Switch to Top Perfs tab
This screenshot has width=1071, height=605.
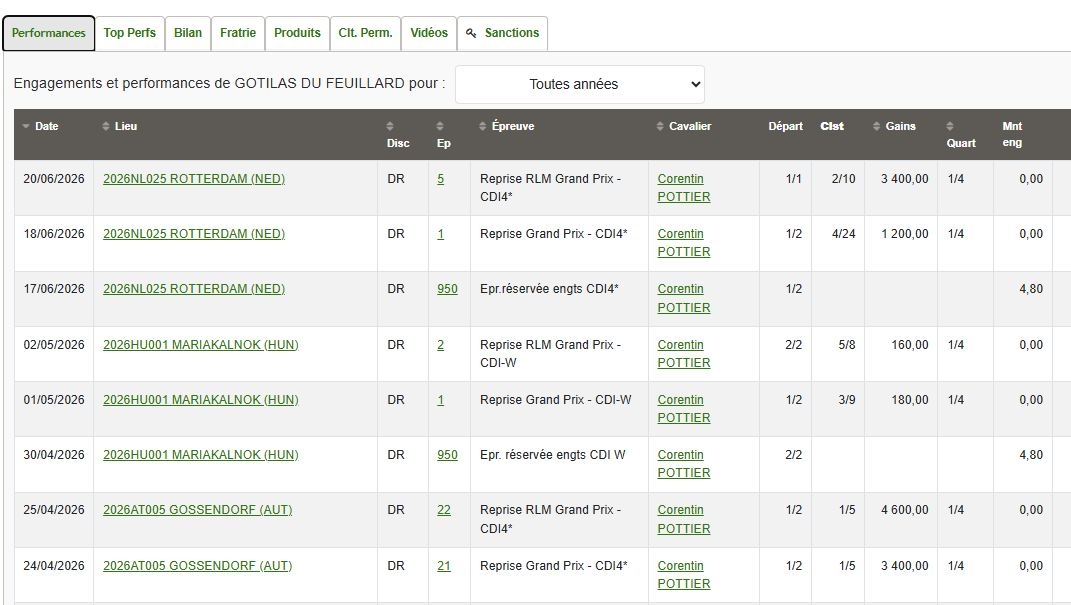[130, 33]
